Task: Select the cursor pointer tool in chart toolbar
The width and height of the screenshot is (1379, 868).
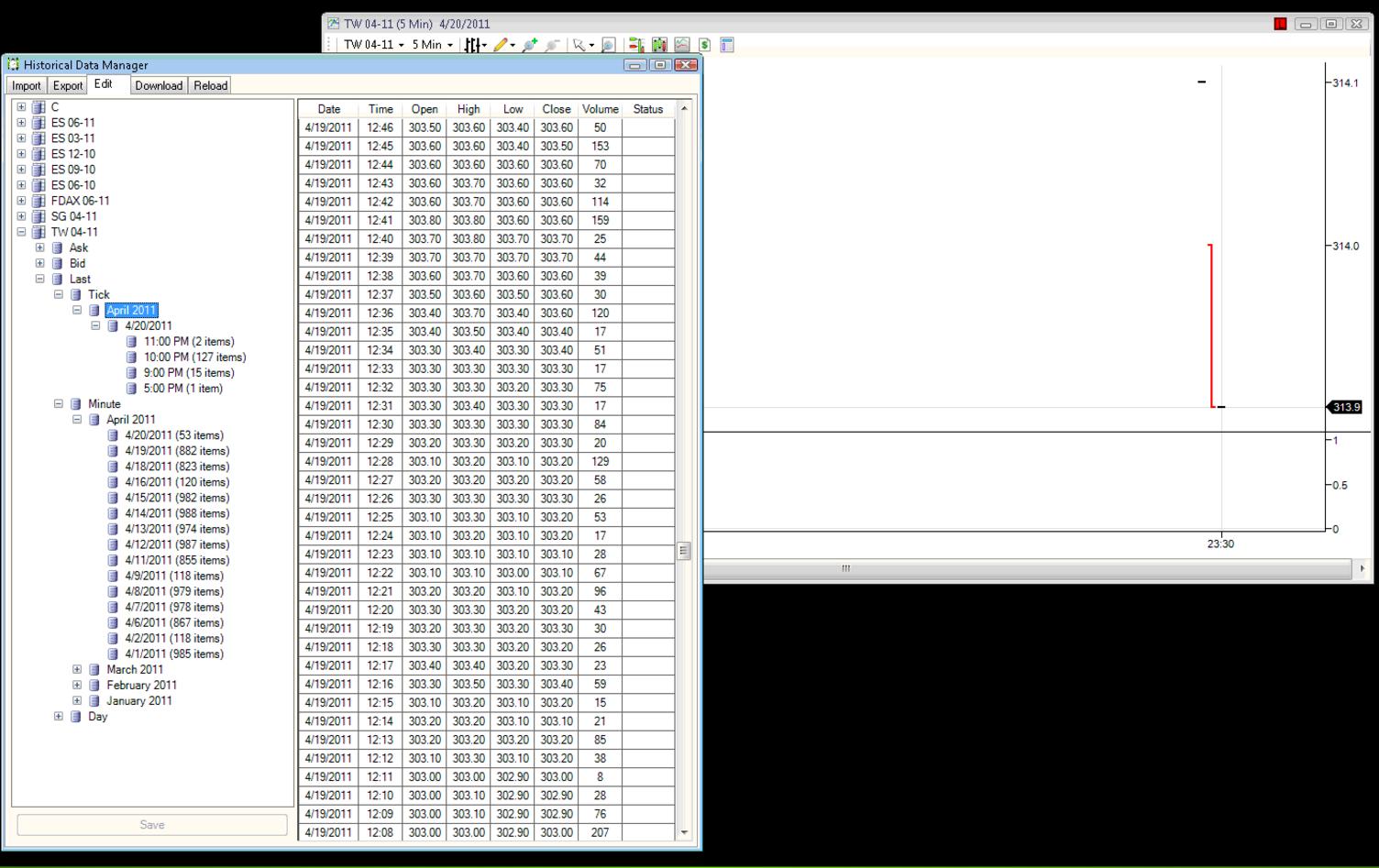Action: pos(581,44)
